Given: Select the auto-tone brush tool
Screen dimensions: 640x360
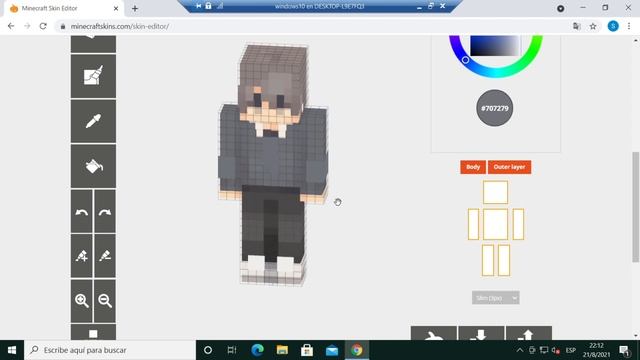Looking at the screenshot, I should (x=93, y=76).
